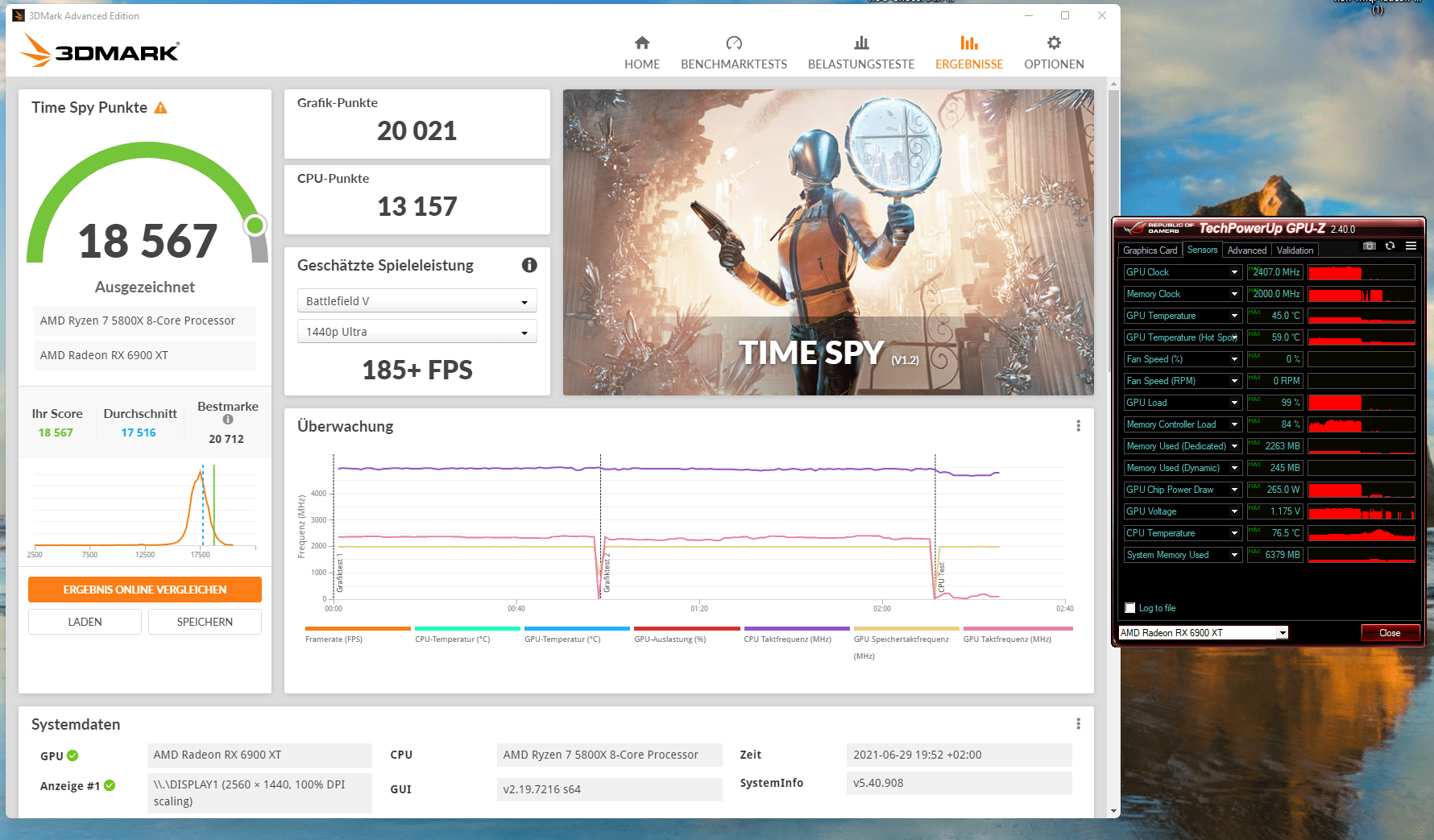Click info icon next to Geschätzte Spieleleistung

(x=529, y=265)
